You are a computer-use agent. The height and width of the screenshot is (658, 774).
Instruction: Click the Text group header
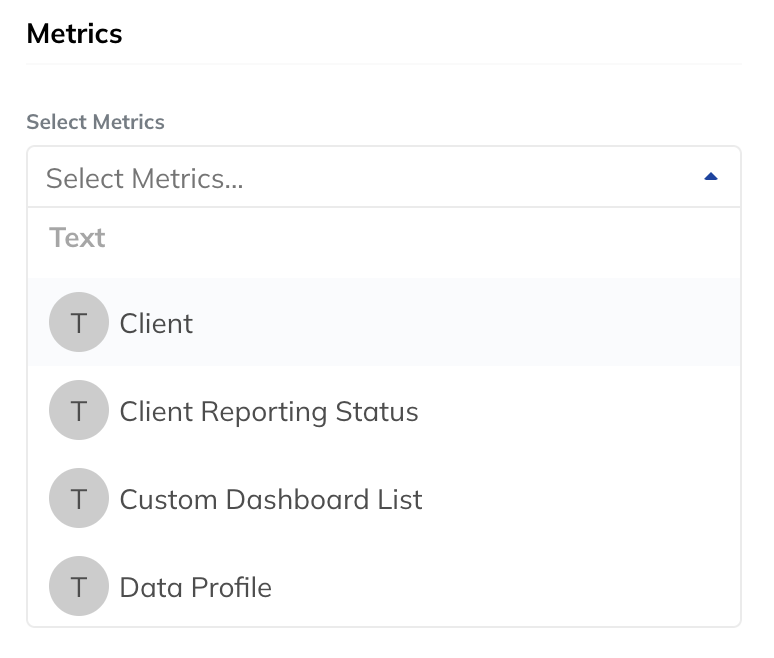pos(77,237)
